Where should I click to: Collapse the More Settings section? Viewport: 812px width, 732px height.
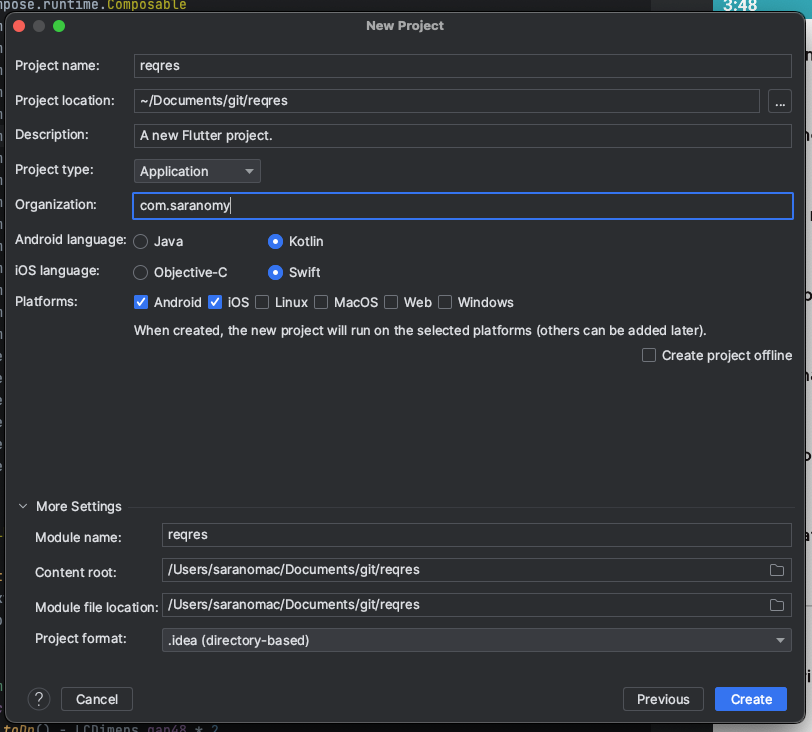tap(23, 506)
